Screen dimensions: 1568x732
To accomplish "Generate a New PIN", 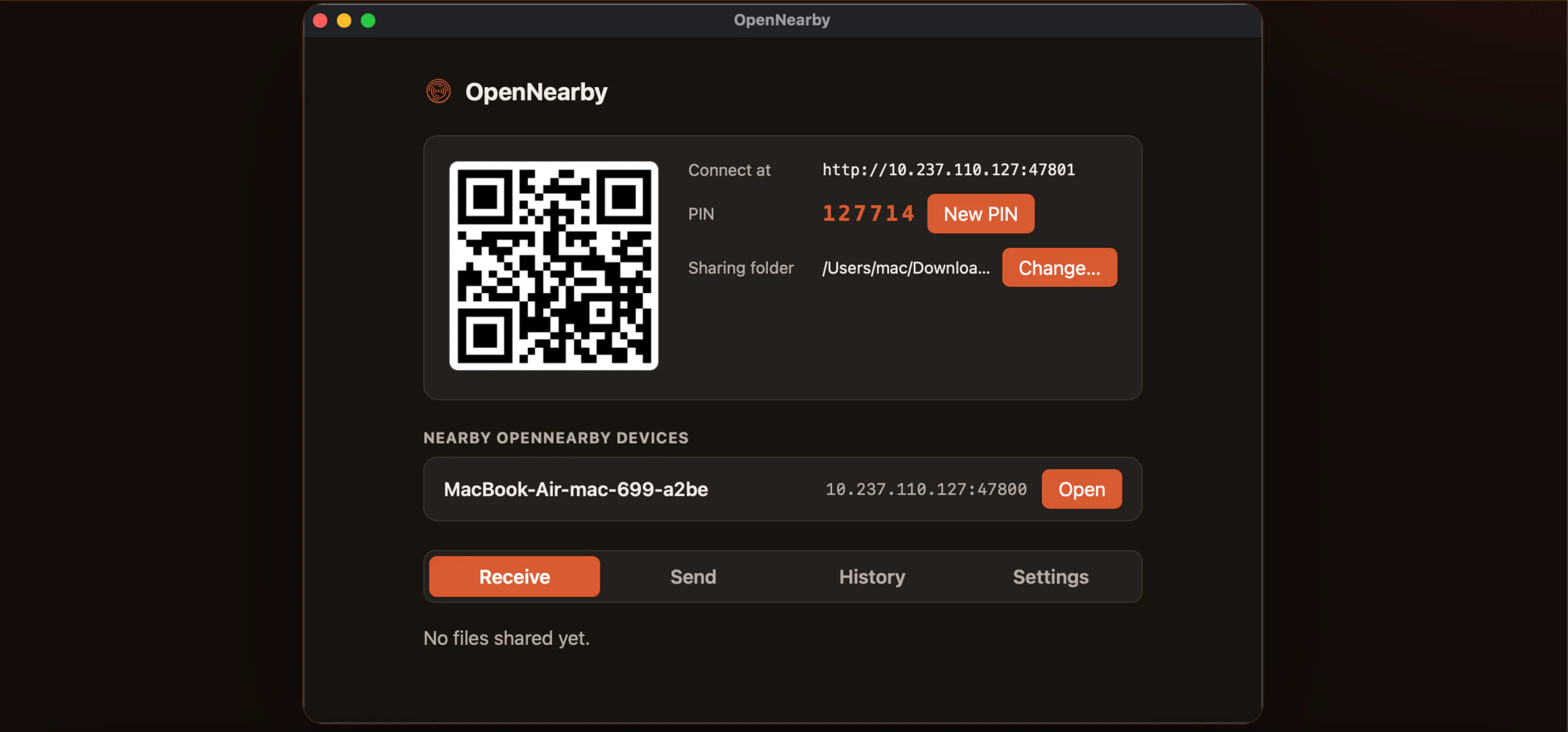I will 980,214.
